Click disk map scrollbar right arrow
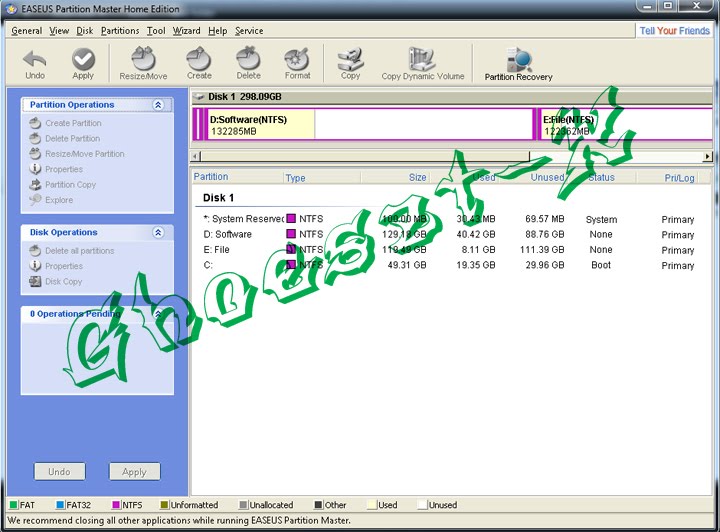This screenshot has width=720, height=532. click(707, 157)
